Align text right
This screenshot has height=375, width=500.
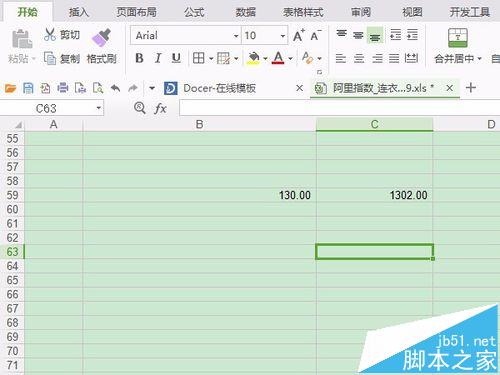point(377,58)
